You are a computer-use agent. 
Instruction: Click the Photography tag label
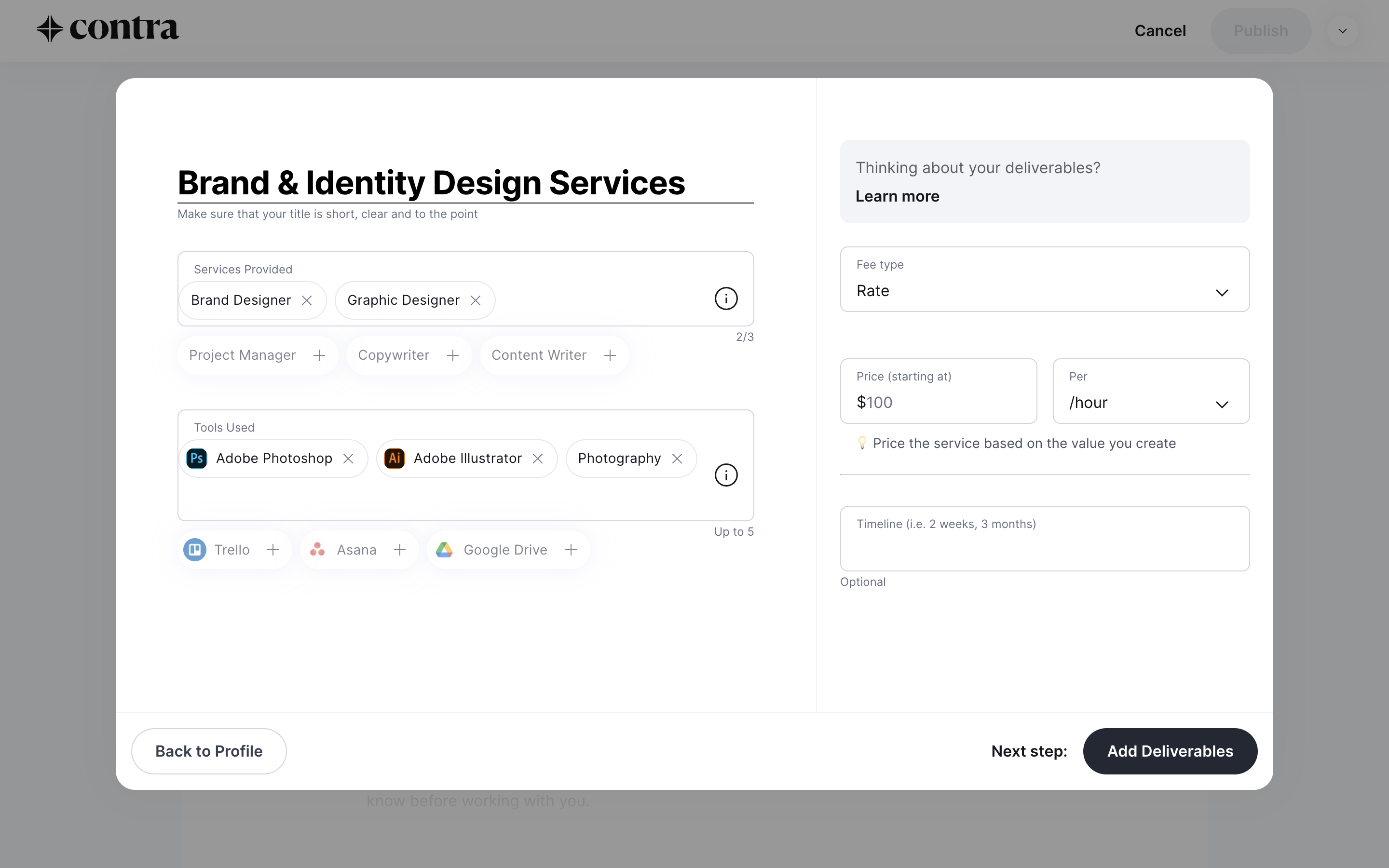619,459
